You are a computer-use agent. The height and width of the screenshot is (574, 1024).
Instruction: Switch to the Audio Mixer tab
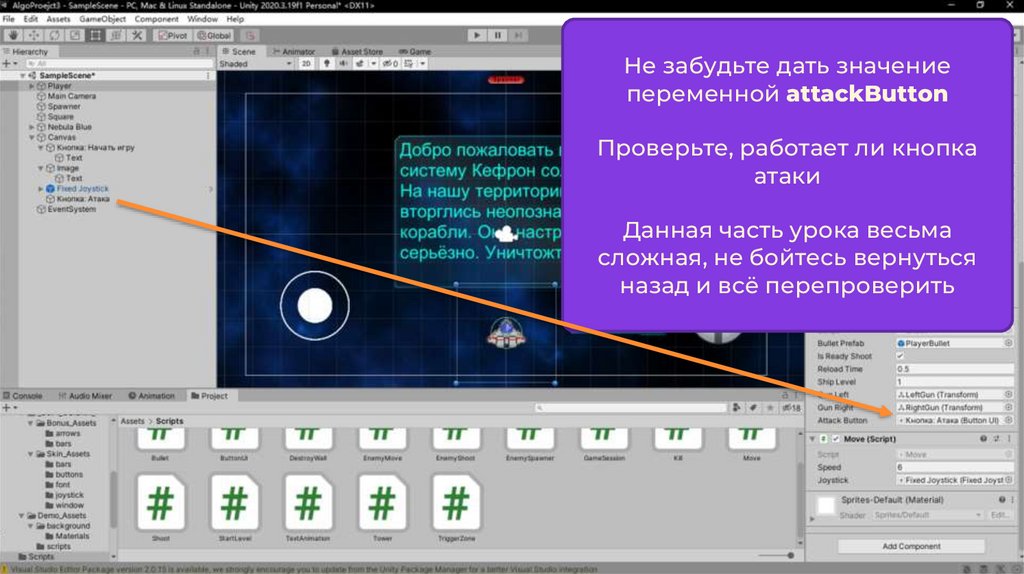click(x=85, y=396)
